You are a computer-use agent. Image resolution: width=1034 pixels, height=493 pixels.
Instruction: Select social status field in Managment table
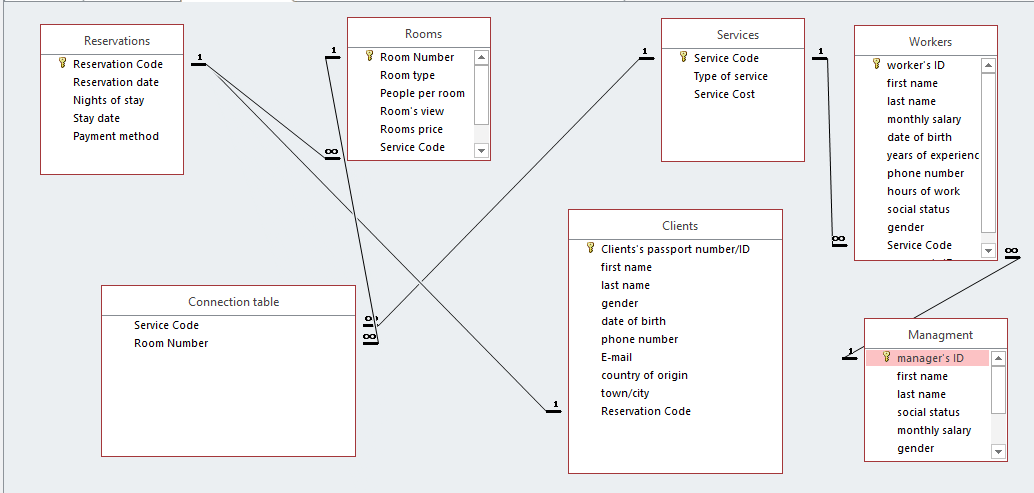pos(927,412)
